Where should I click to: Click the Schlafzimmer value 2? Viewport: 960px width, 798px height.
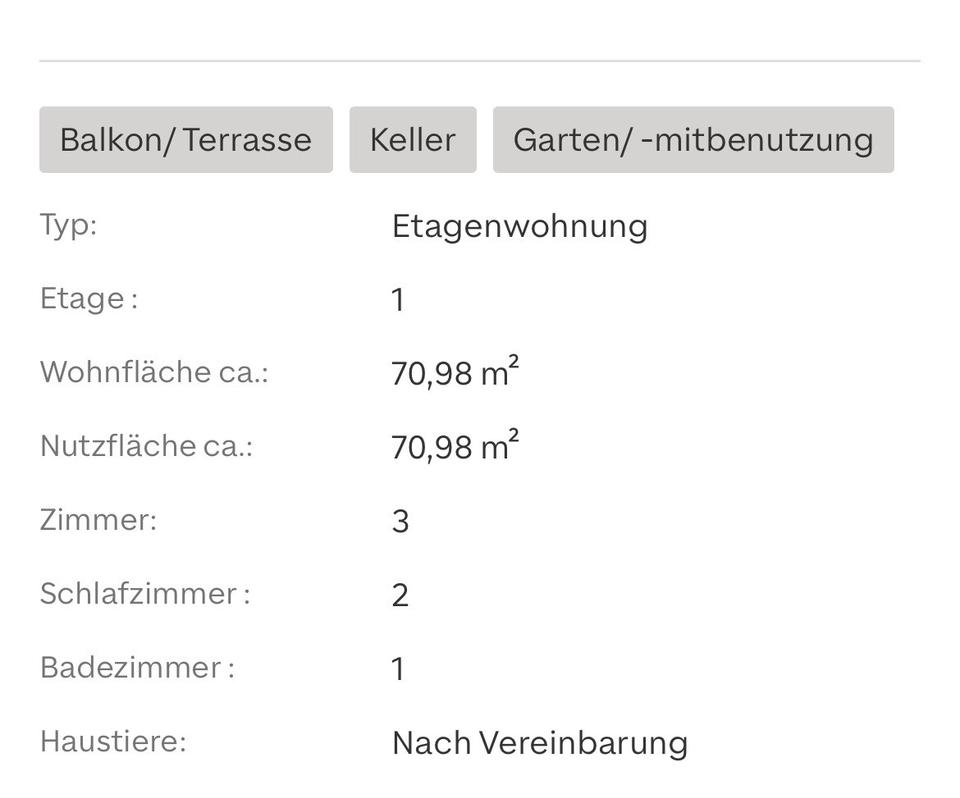click(400, 596)
